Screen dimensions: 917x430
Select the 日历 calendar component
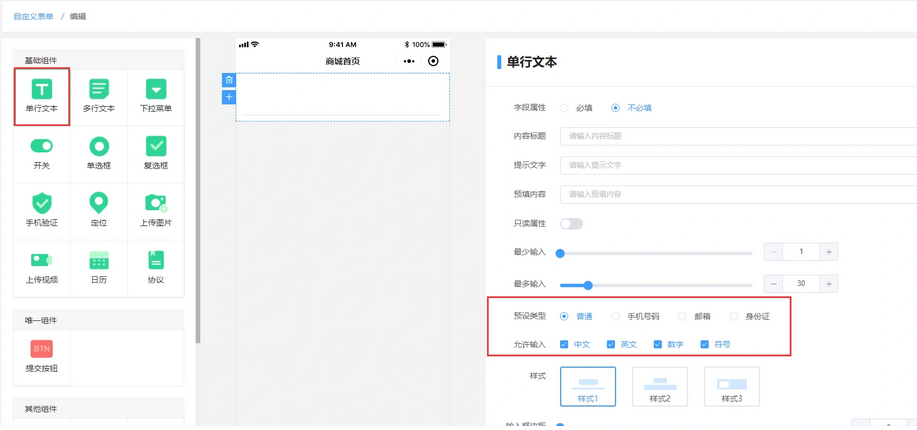[99, 260]
